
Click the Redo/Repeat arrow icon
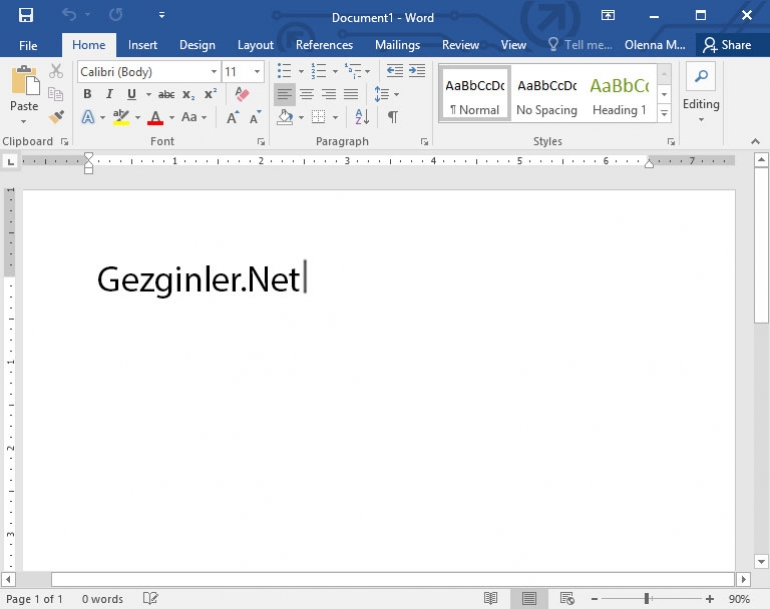[x=116, y=15]
